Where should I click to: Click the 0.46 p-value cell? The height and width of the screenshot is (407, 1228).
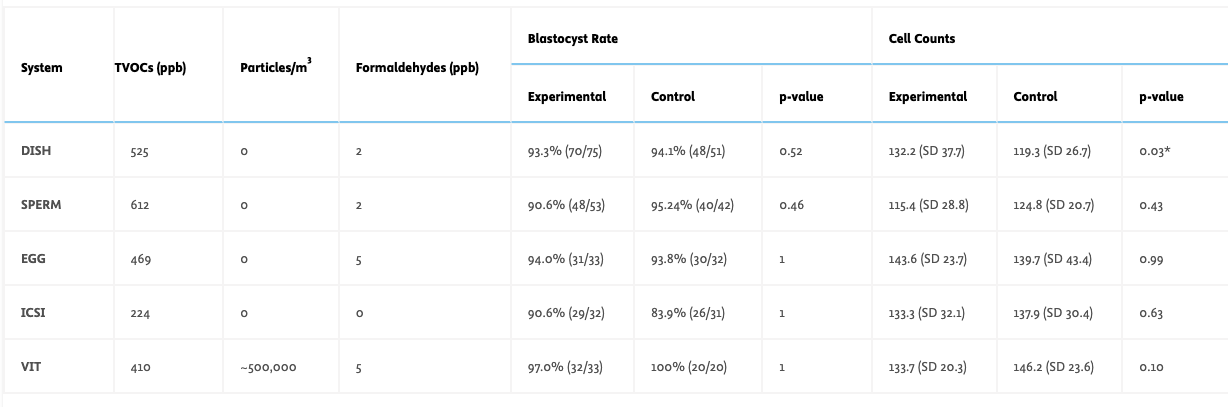tap(791, 205)
